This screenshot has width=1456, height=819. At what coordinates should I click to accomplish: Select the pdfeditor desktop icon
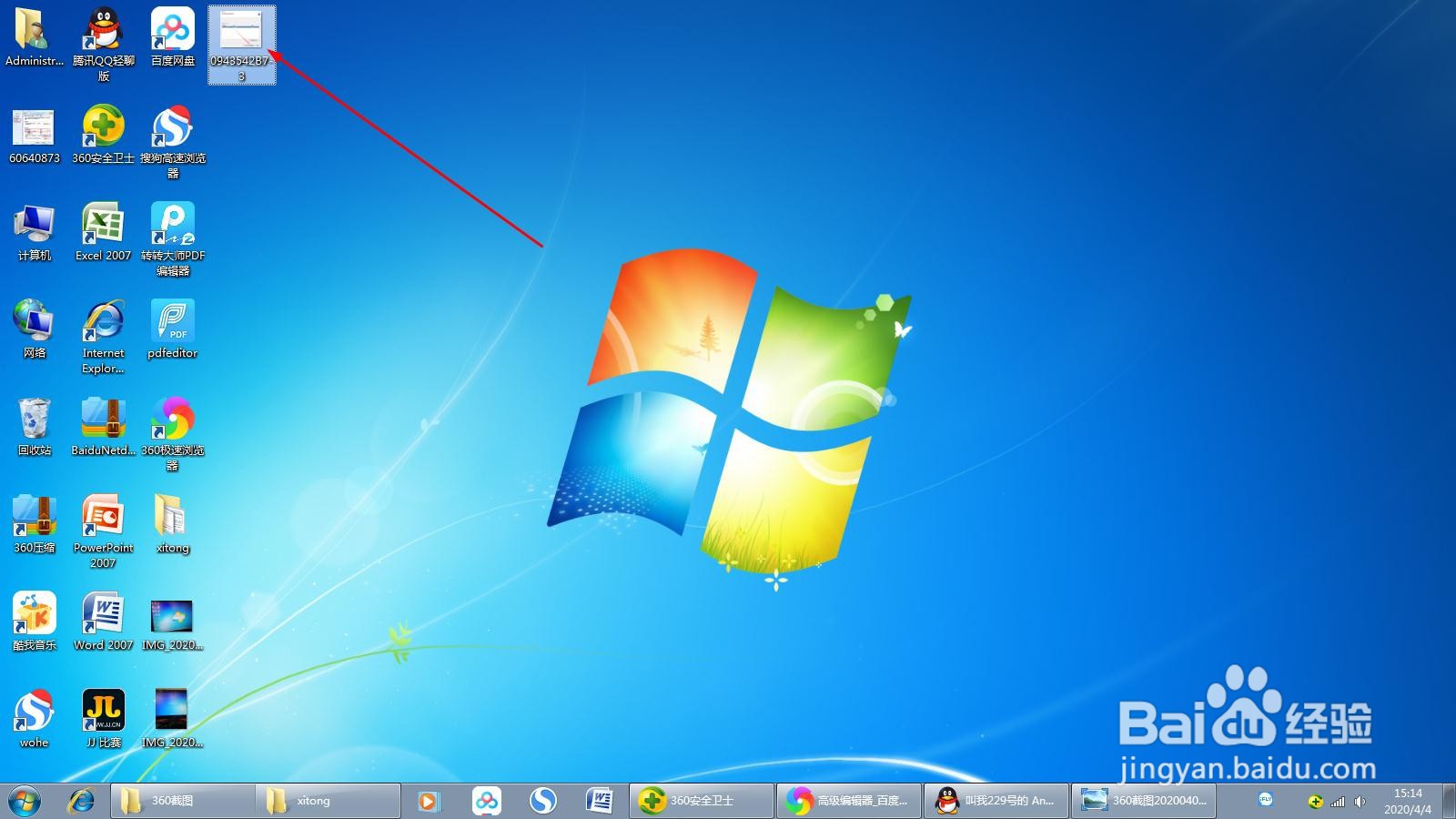[x=173, y=330]
